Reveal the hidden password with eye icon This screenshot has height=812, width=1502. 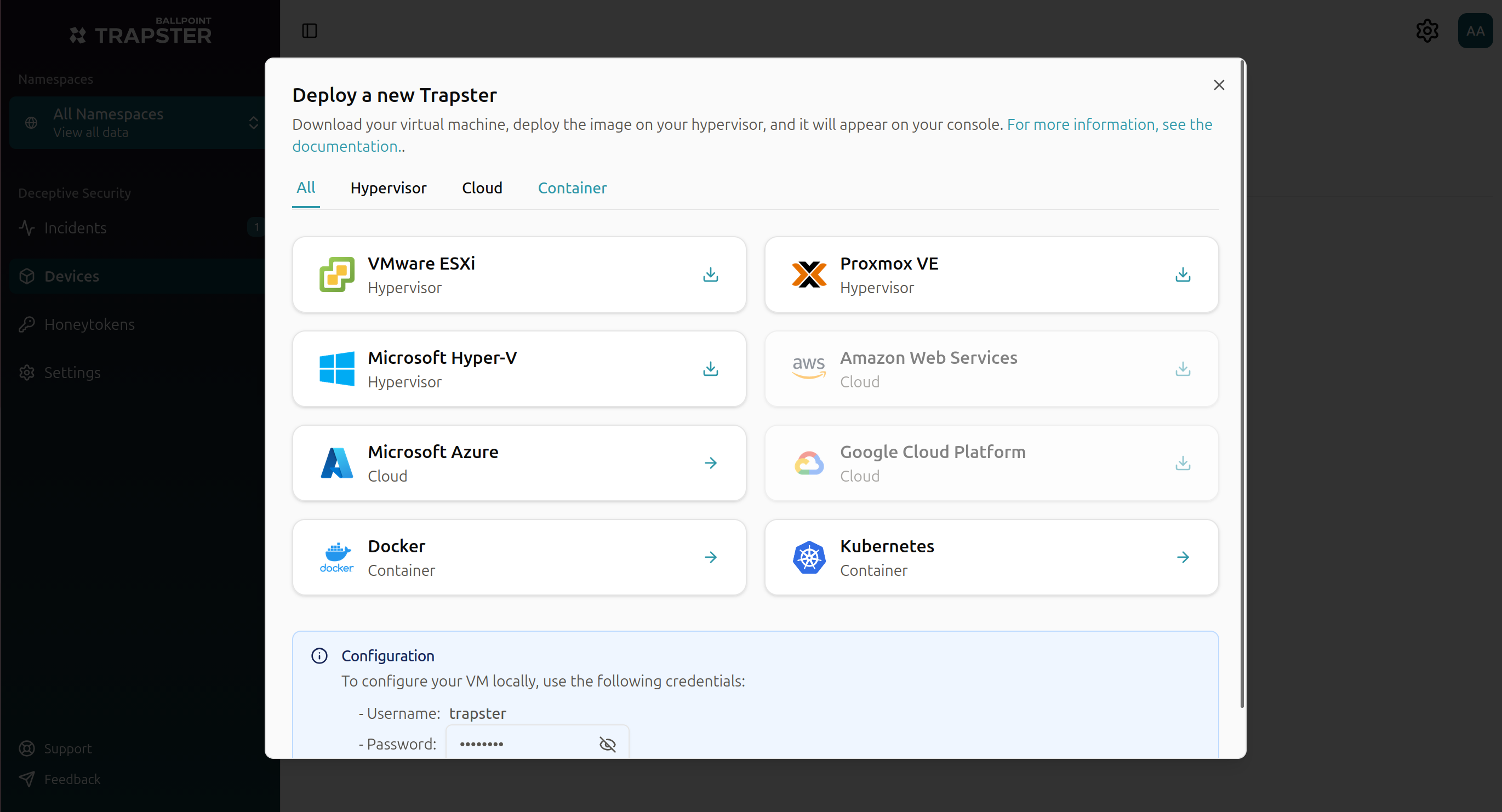pos(607,744)
